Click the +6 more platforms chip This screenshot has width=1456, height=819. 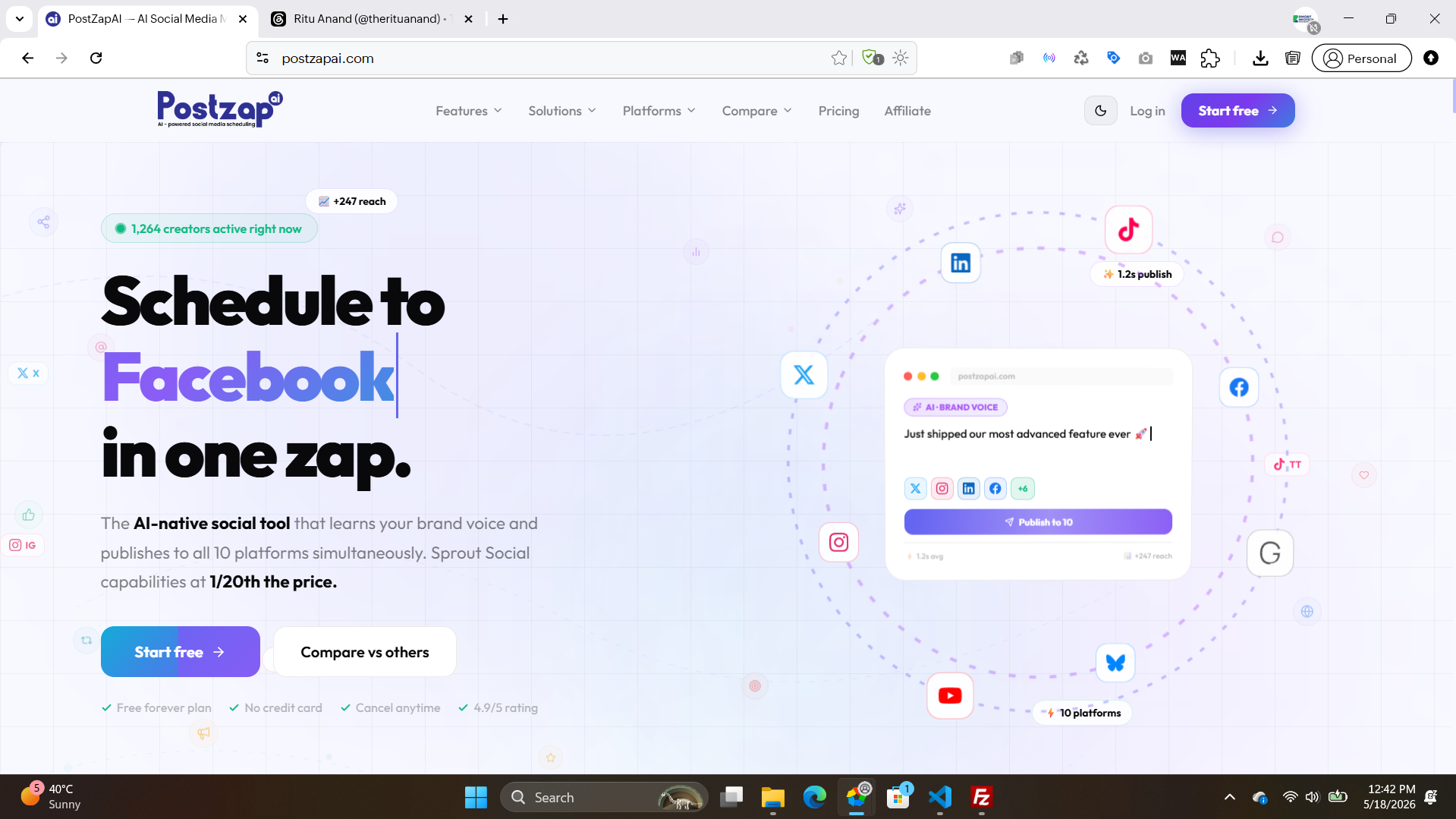point(1023,489)
